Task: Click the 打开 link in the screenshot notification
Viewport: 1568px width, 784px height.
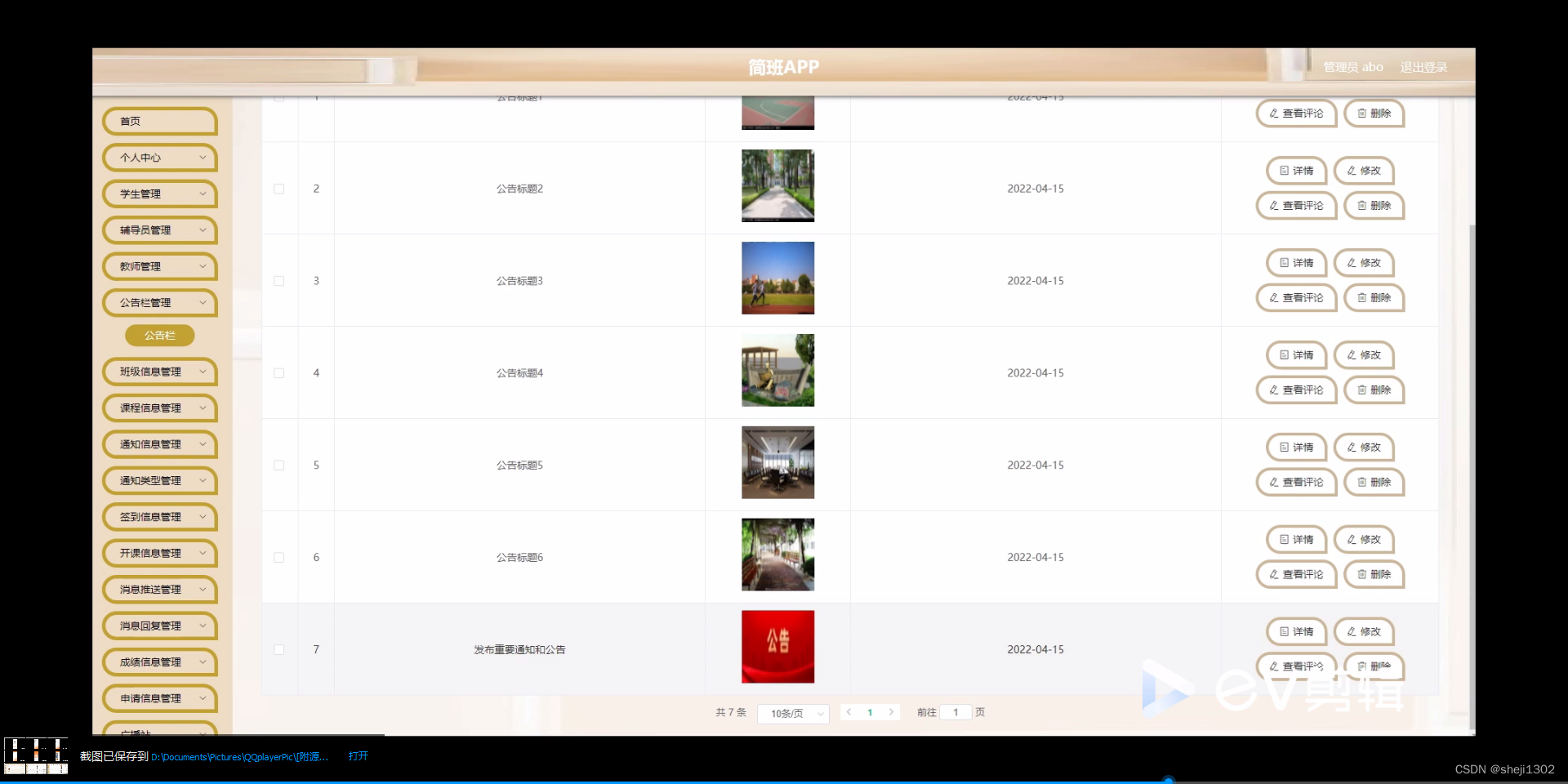Action: pyautogui.click(x=358, y=756)
